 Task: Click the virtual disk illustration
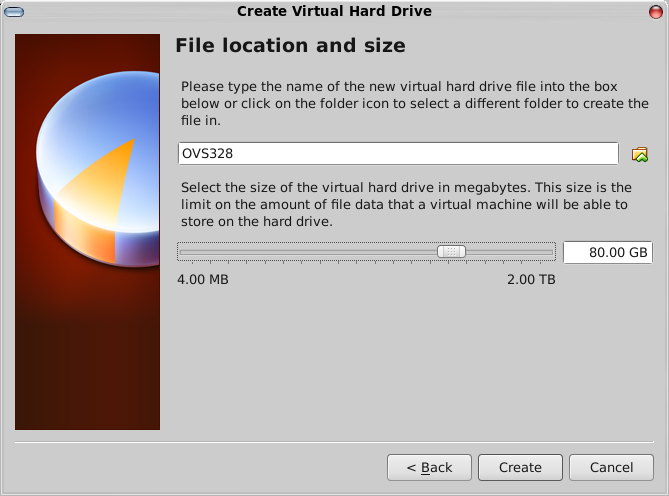coord(87,232)
